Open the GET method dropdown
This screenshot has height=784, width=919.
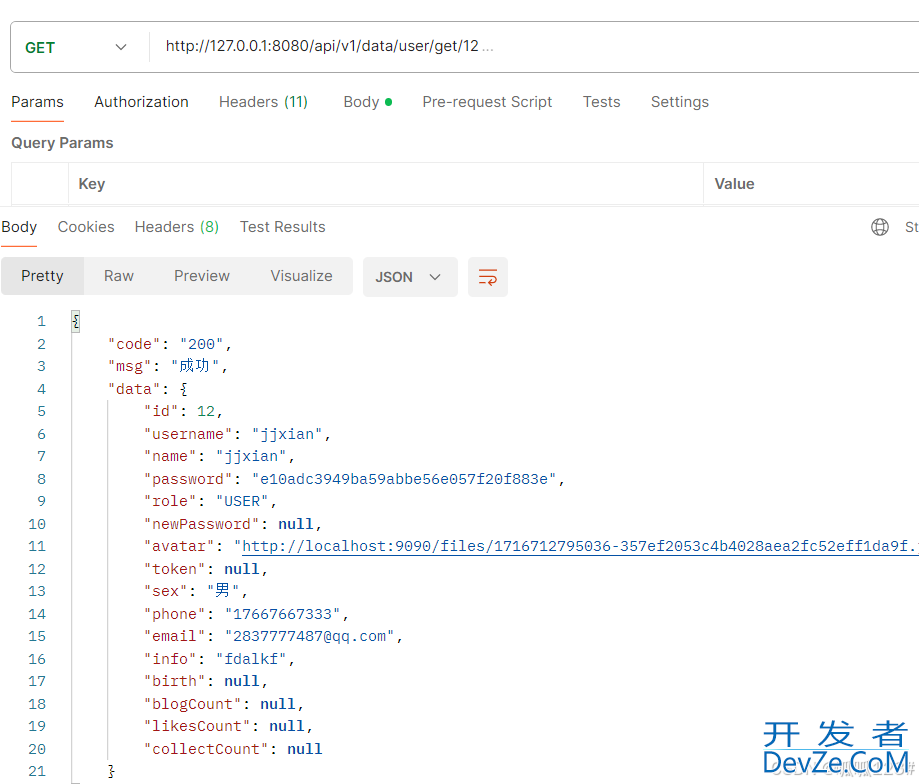(x=77, y=47)
